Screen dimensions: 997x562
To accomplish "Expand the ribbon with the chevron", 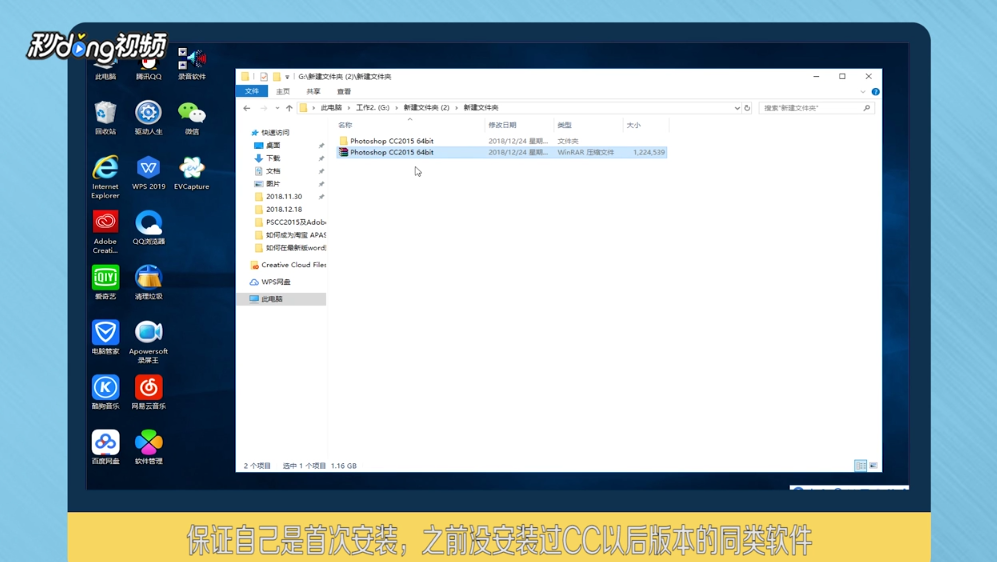I will coord(863,92).
